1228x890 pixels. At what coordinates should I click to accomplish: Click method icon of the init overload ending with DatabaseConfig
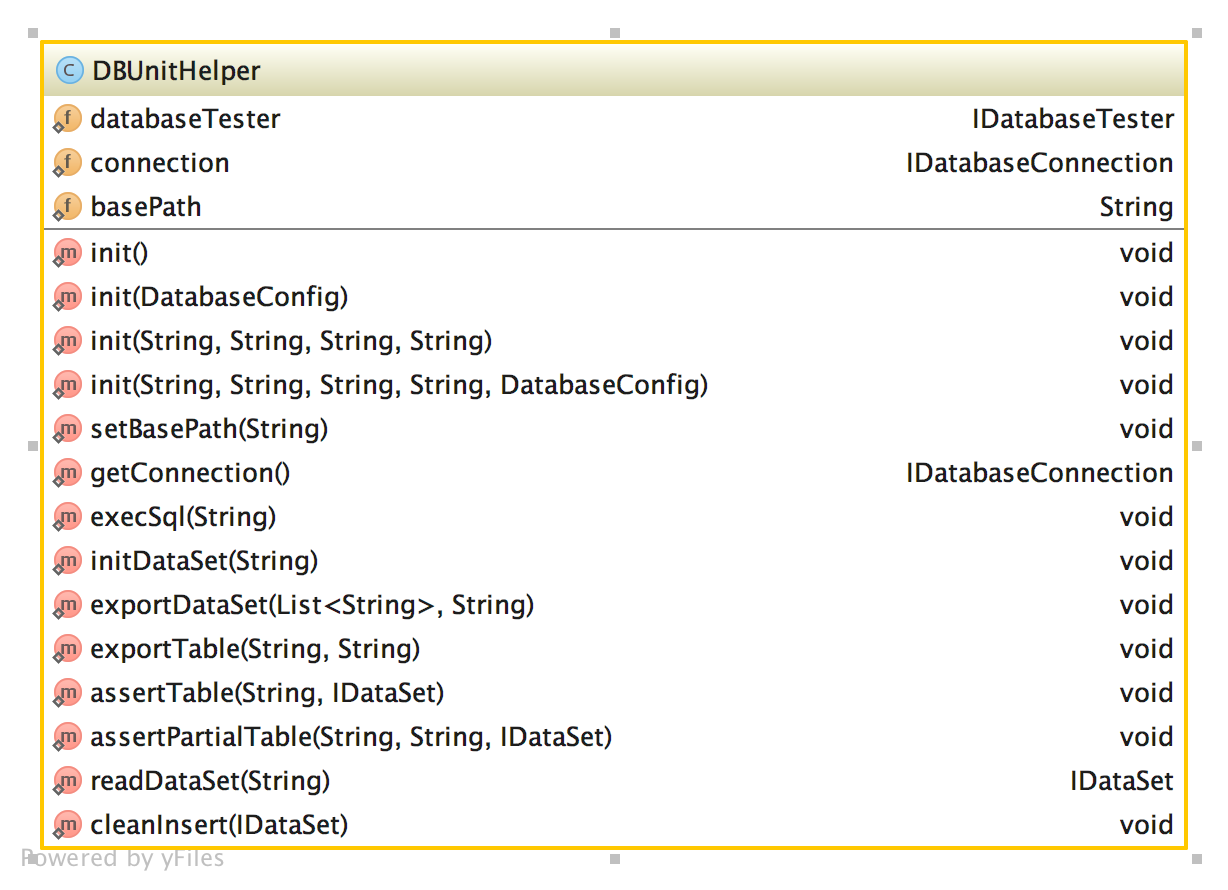coord(67,385)
